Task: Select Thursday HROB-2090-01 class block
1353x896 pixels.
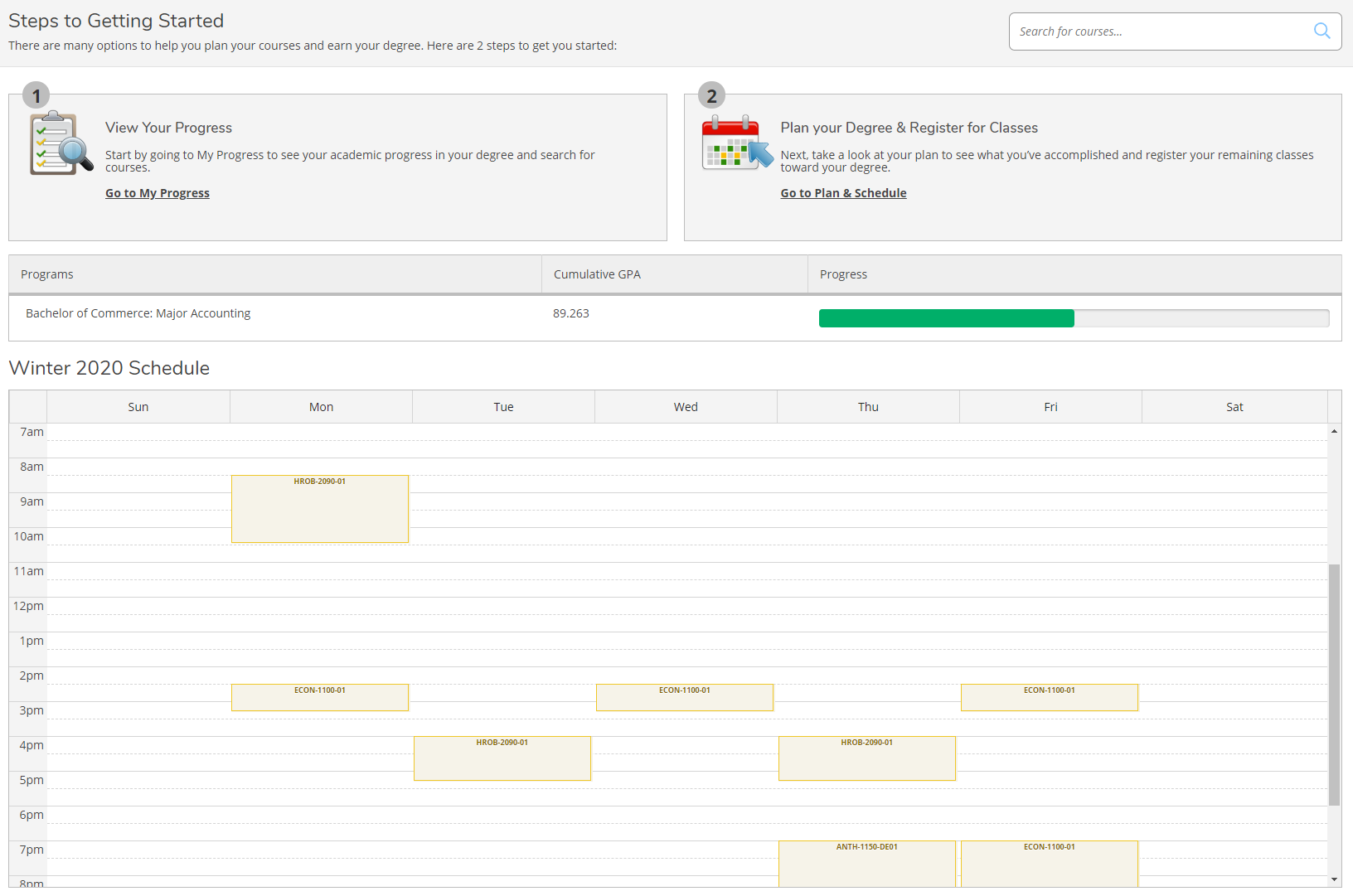Action: [867, 758]
